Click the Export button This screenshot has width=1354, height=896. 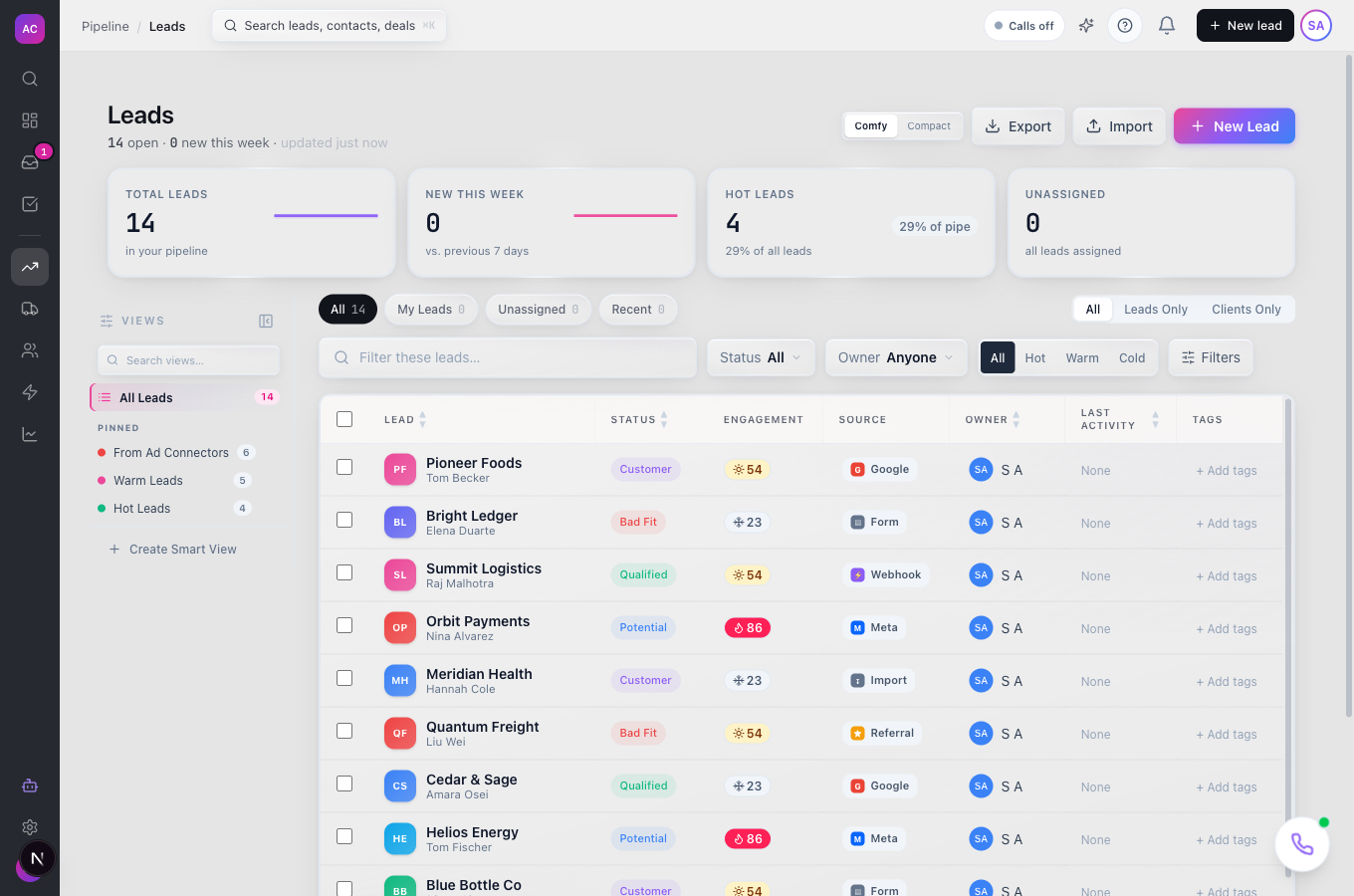tap(1018, 126)
